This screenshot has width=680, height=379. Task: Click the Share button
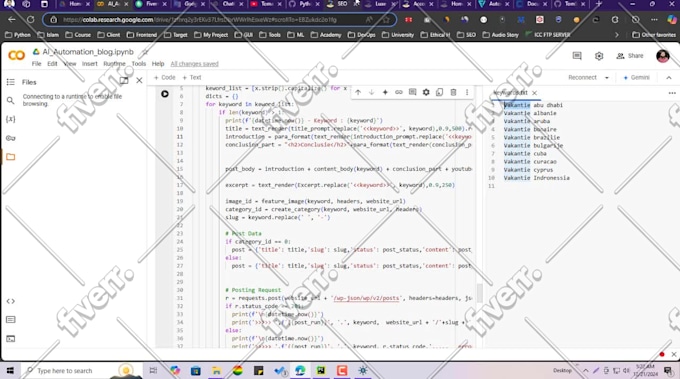click(630, 56)
